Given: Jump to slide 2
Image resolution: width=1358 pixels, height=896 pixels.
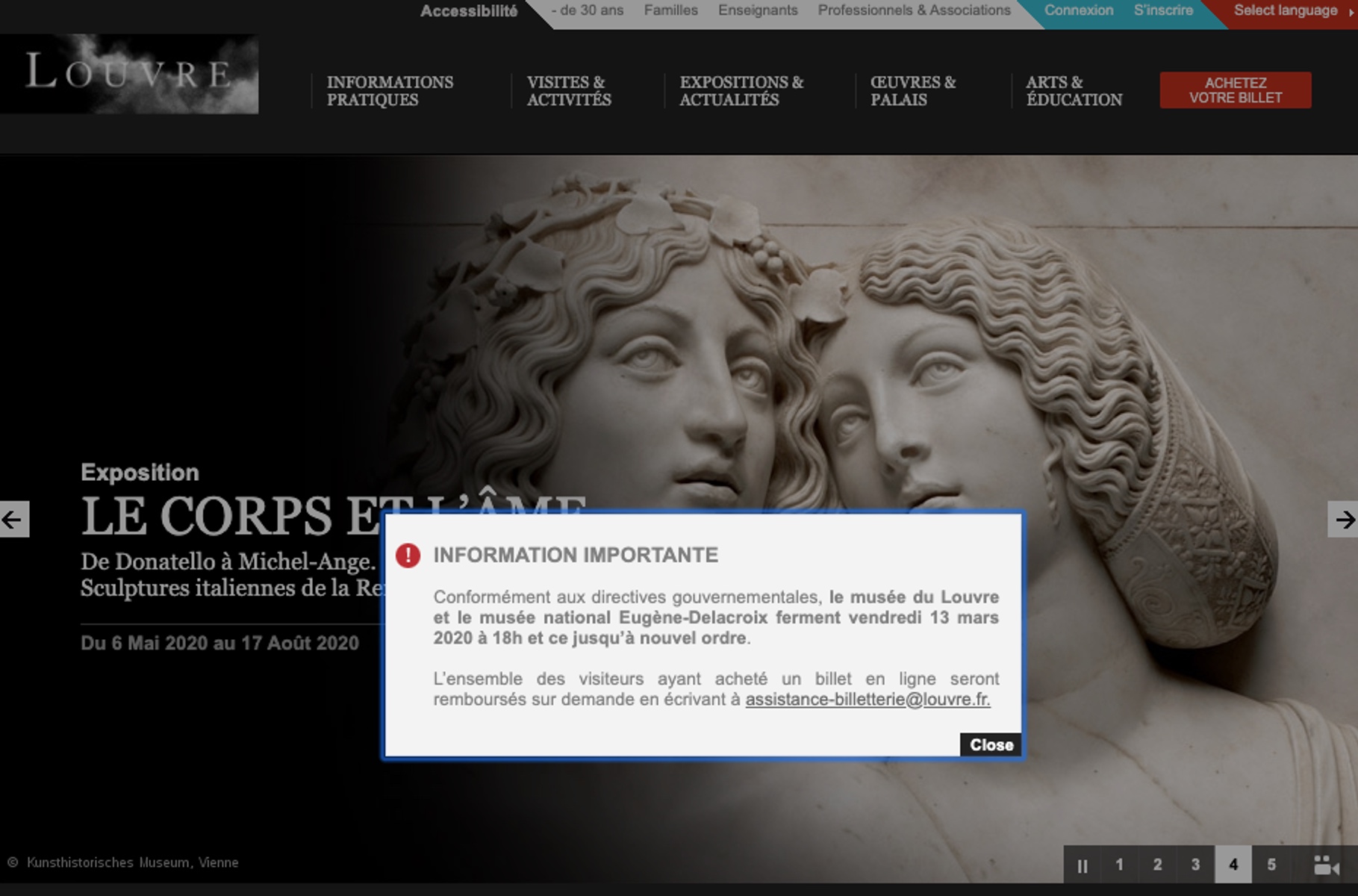Looking at the screenshot, I should click(1157, 865).
